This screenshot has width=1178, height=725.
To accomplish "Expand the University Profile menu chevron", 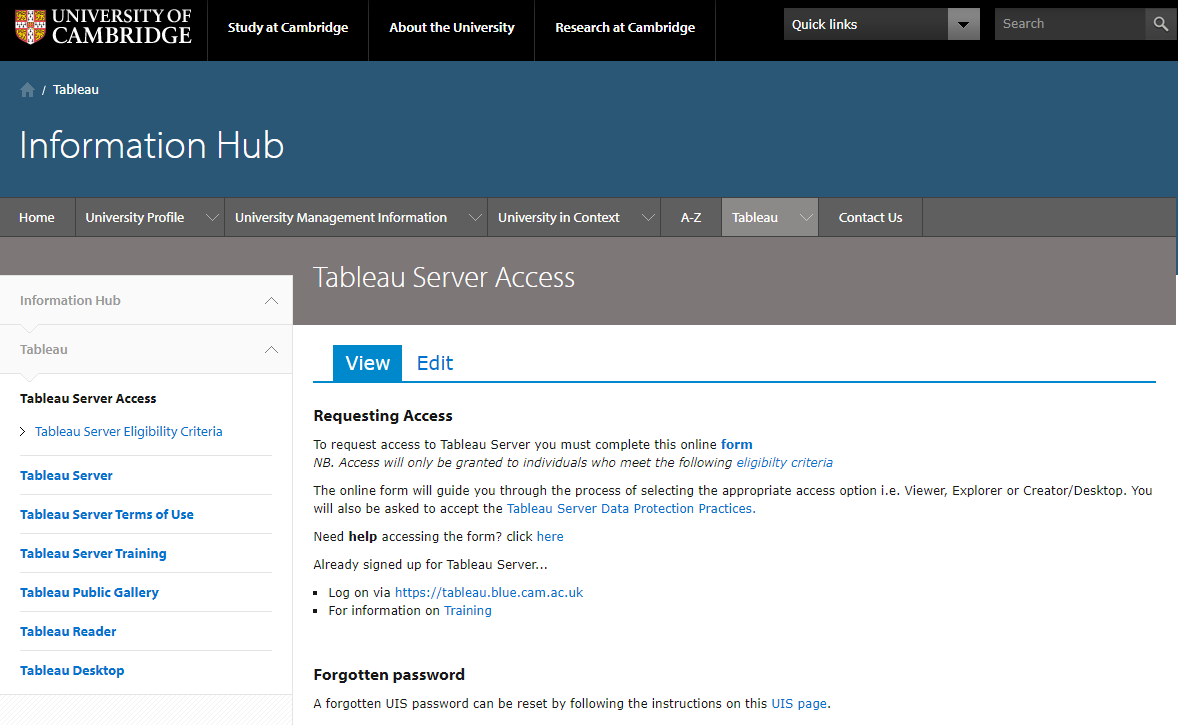I will tap(211, 218).
